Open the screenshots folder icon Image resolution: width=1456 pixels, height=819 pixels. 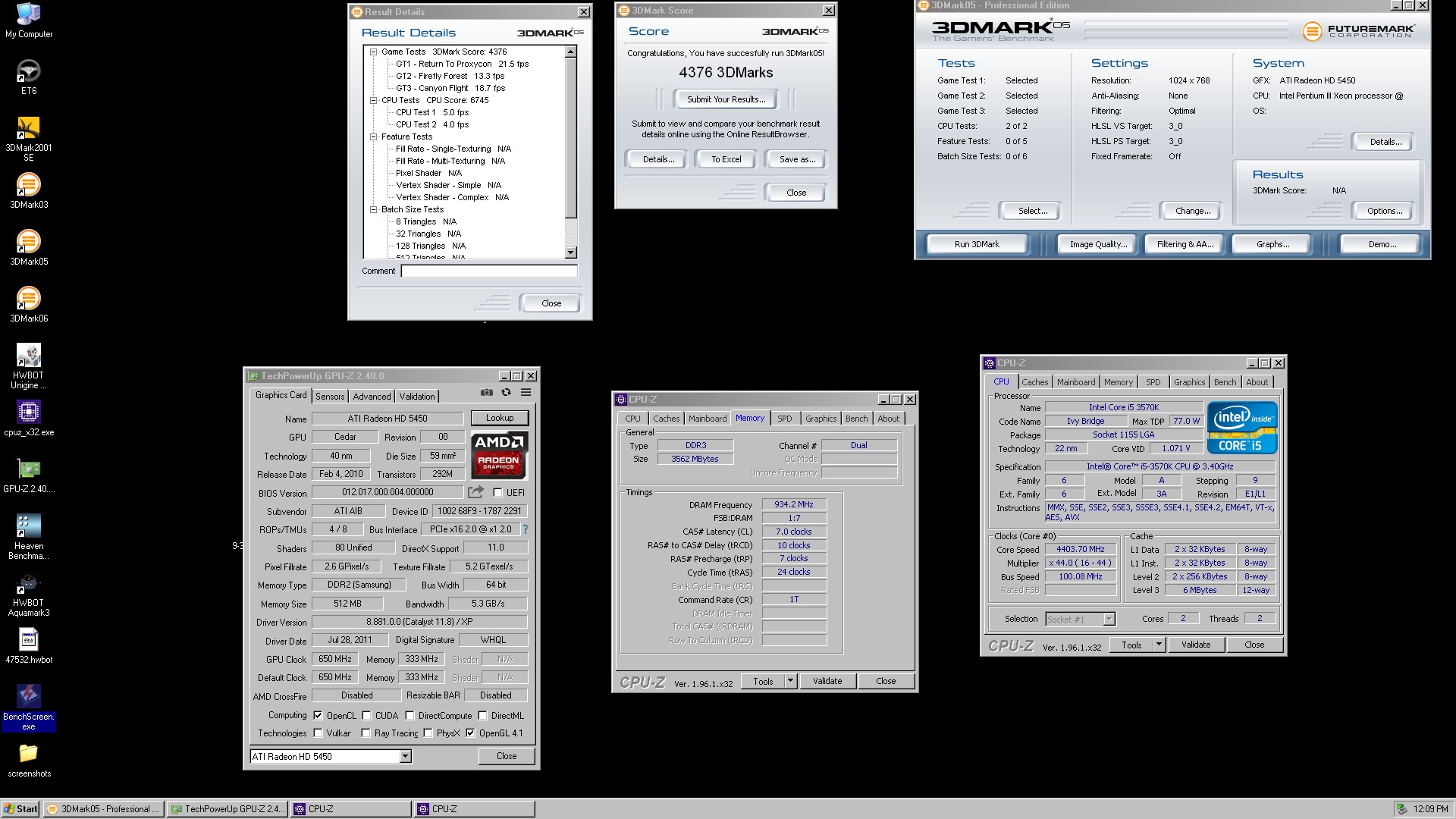29,759
